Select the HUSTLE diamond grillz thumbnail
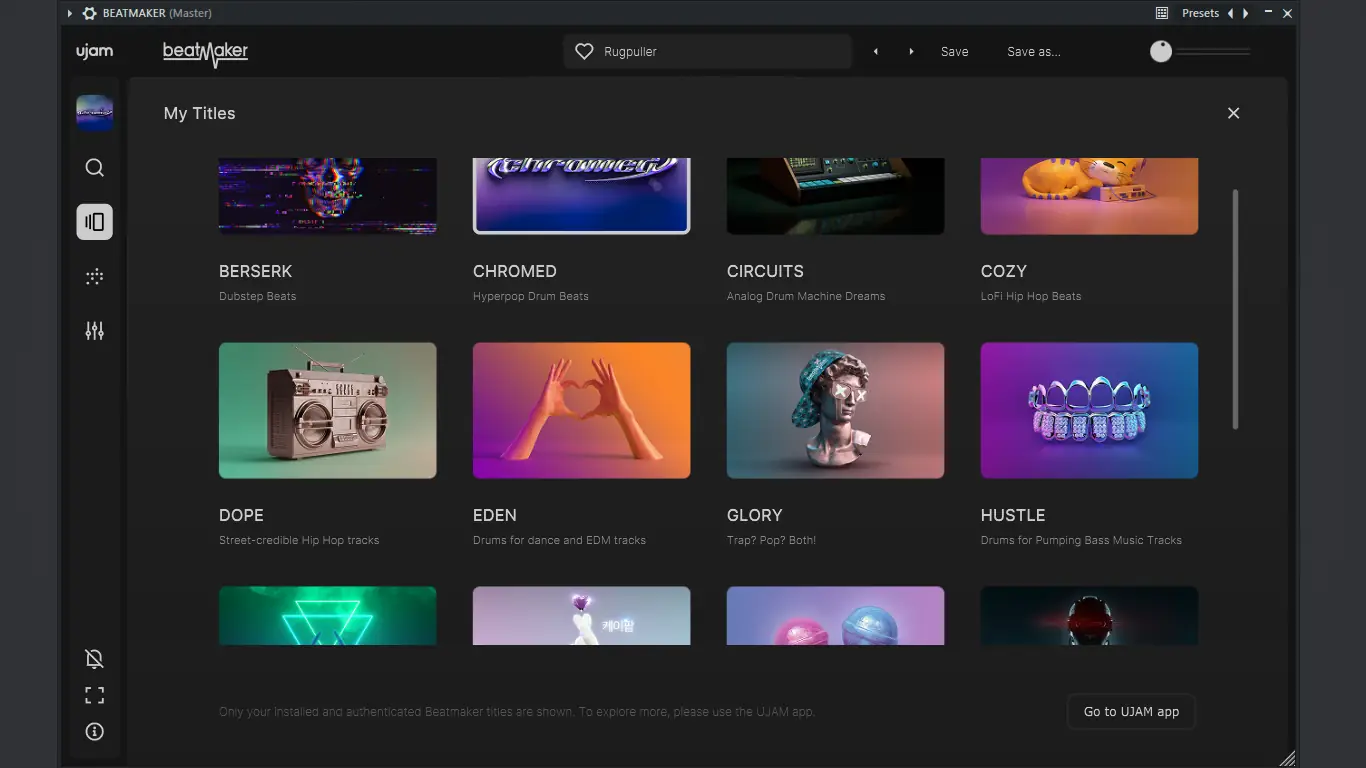1366x768 pixels. click(x=1089, y=410)
